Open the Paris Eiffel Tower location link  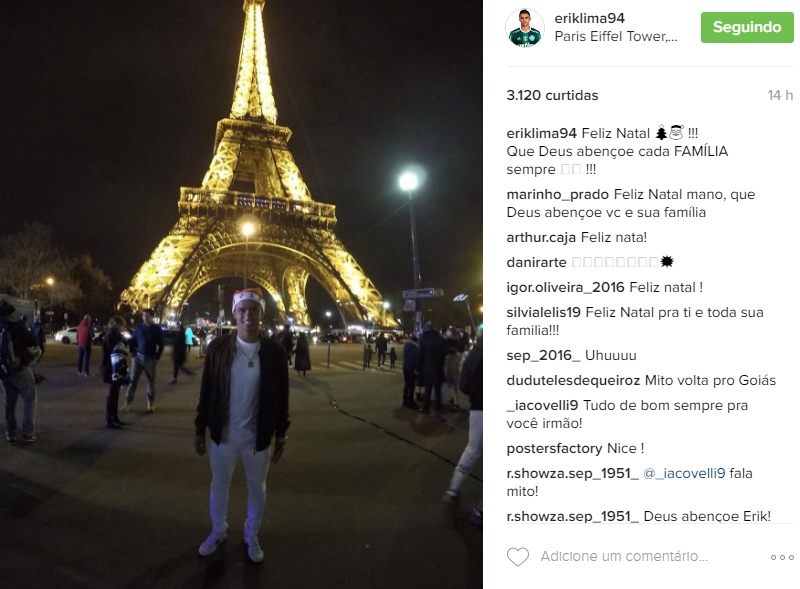coord(616,37)
